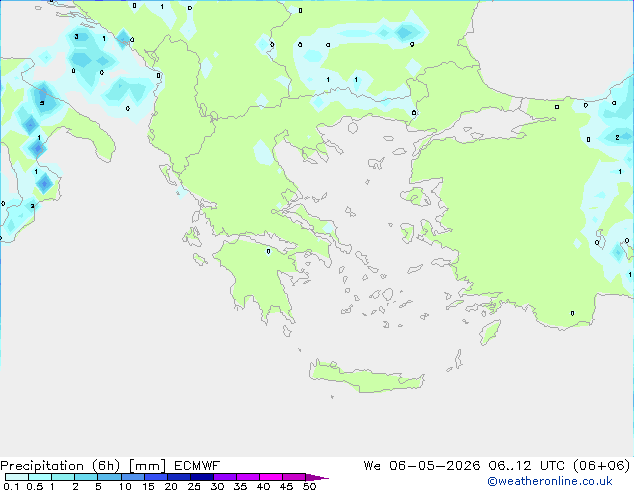634x490 pixels.
Task: Click the 'Precipitation' title word
Action: pos(42,466)
